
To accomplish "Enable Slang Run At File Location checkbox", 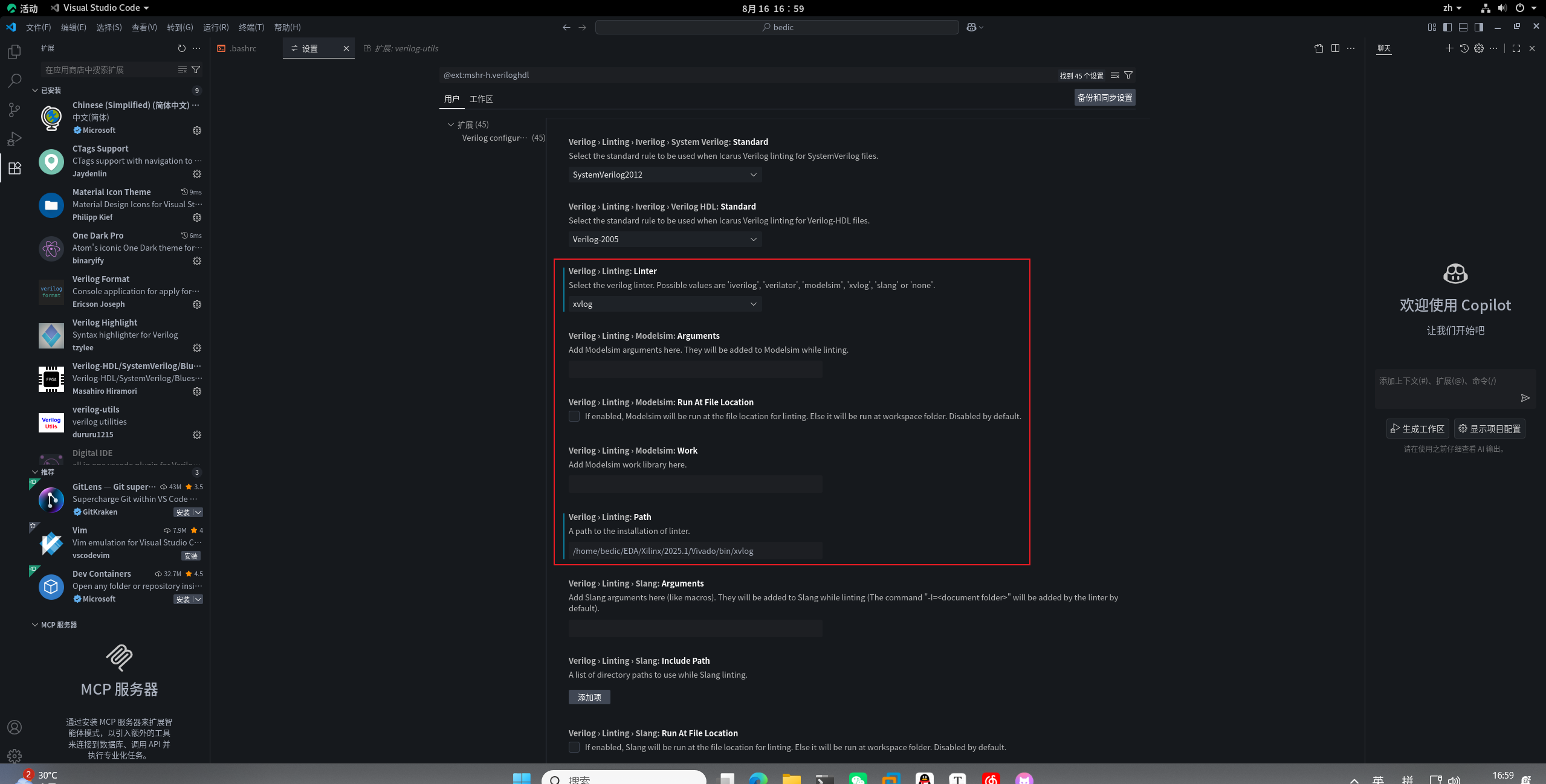I will [x=574, y=747].
